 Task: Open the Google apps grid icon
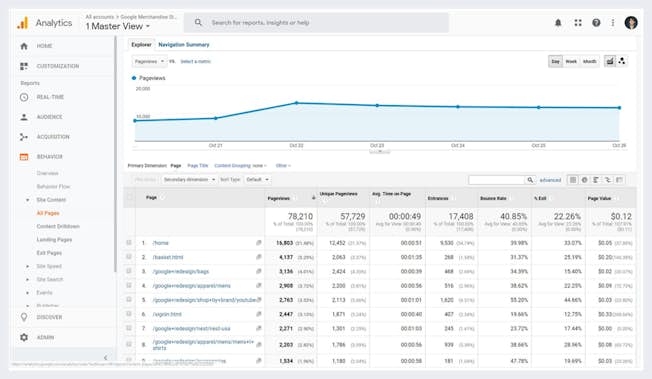(x=578, y=23)
